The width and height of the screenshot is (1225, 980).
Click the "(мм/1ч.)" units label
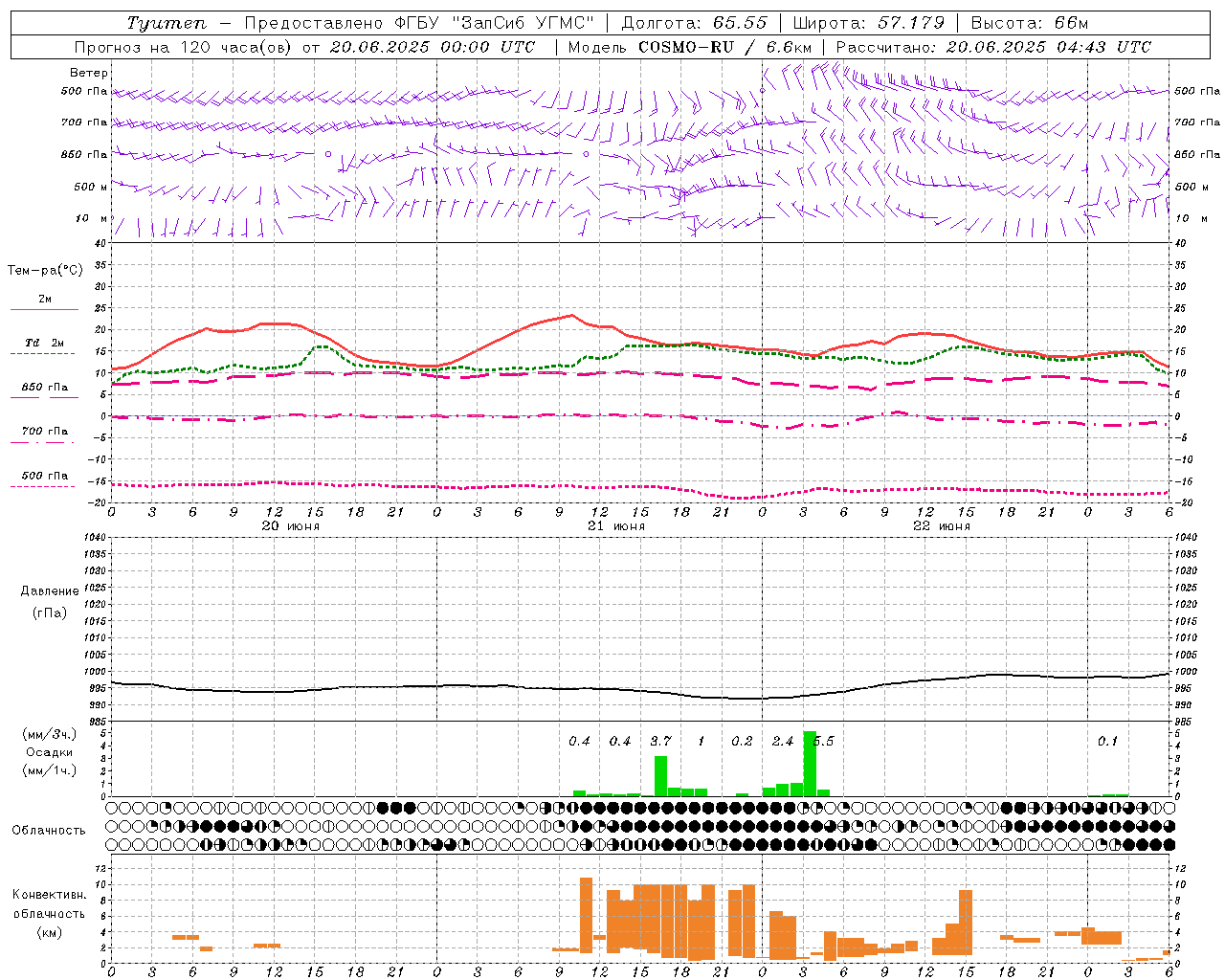50,770
